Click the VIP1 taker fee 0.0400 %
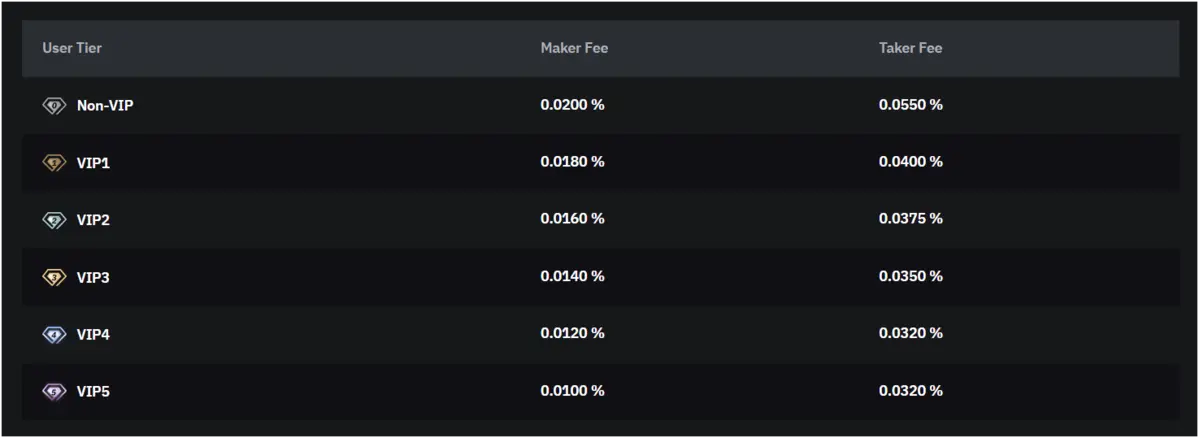Screen dimensions: 1199x438 point(910,162)
